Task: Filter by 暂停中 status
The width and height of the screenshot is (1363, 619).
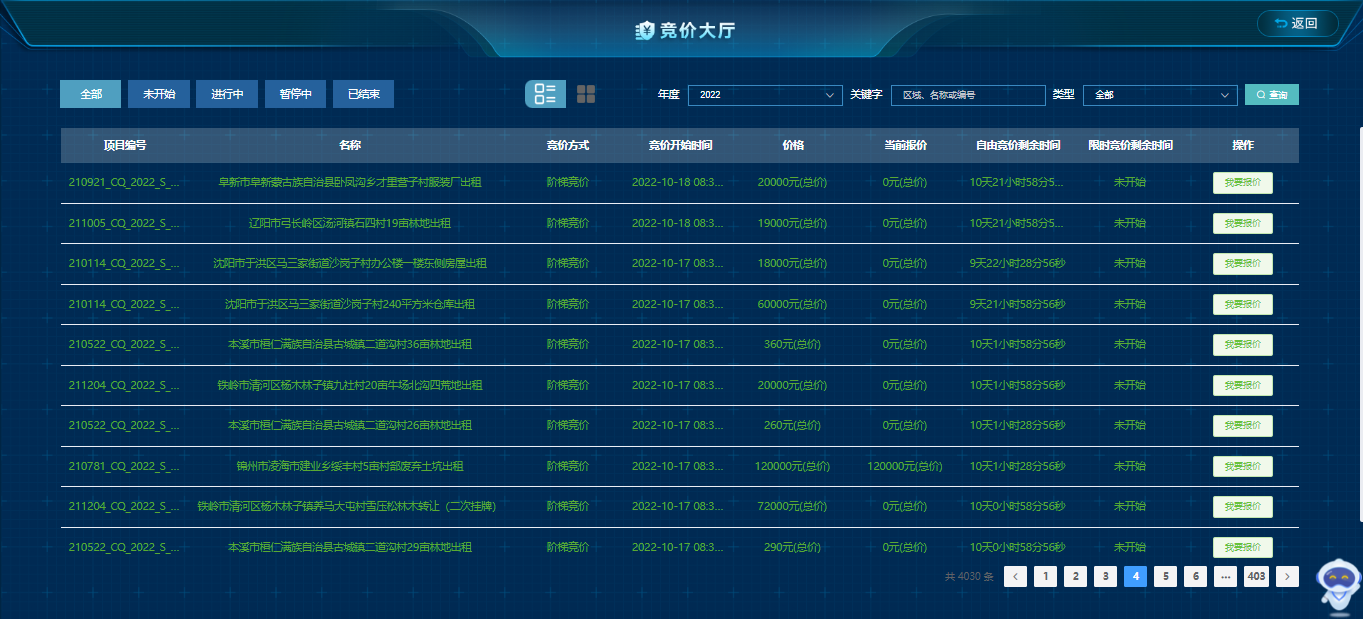Action: click(x=295, y=94)
